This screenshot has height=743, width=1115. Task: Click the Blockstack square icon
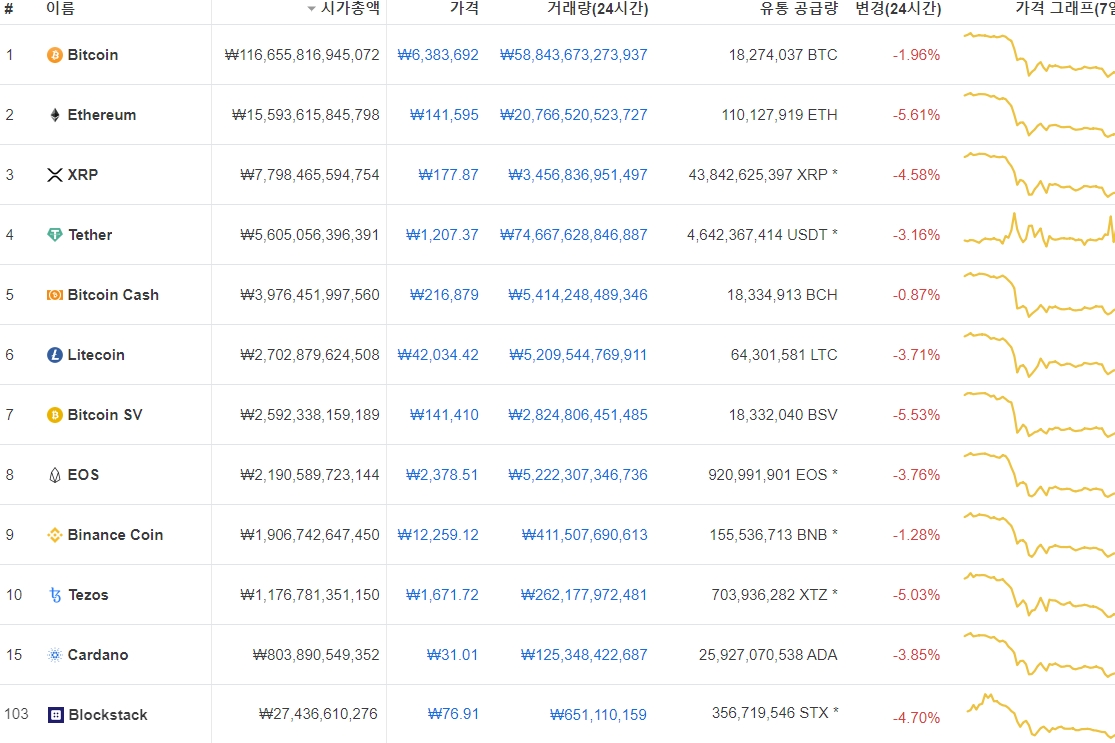coord(55,715)
